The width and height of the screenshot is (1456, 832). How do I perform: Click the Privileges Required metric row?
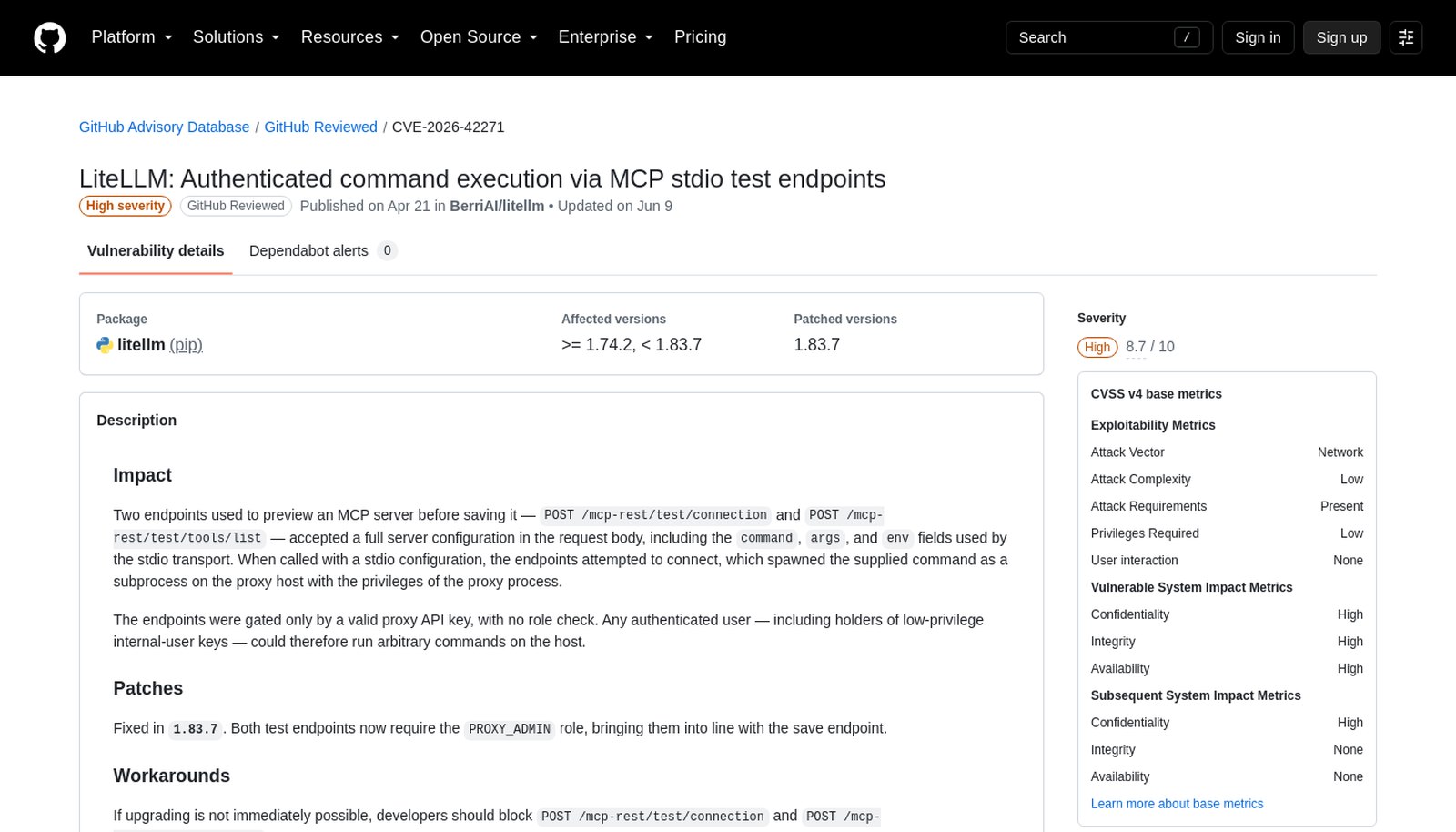click(1227, 533)
